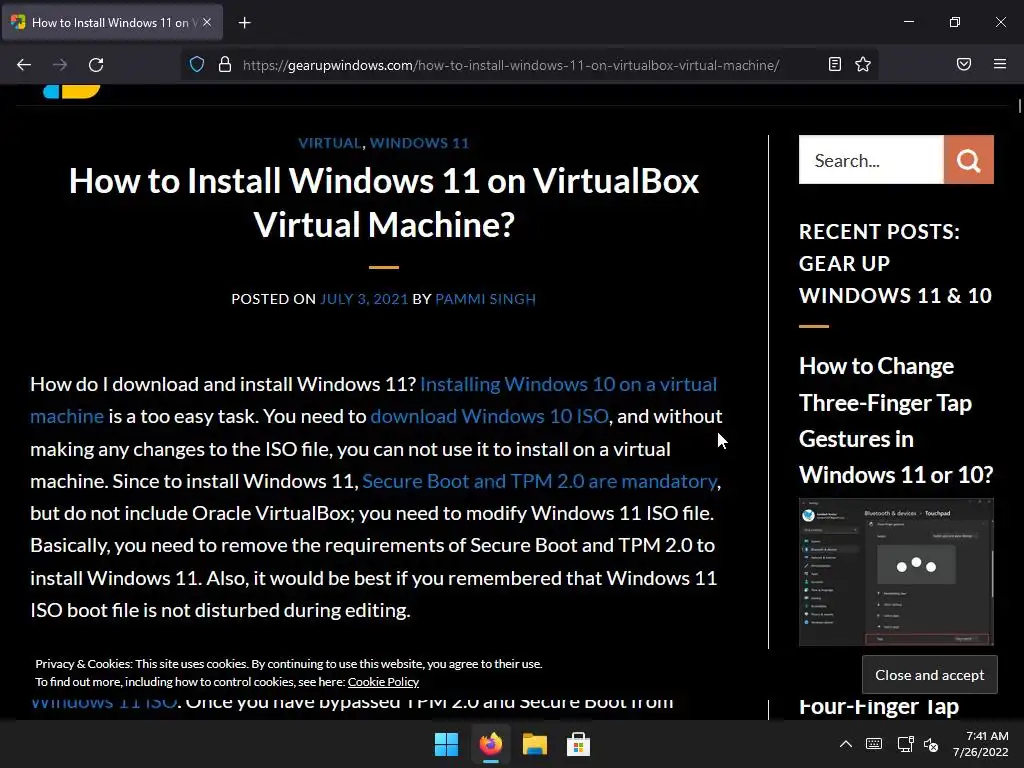Click the orange search magnifier button
This screenshot has height=768, width=1024.
coord(968,160)
